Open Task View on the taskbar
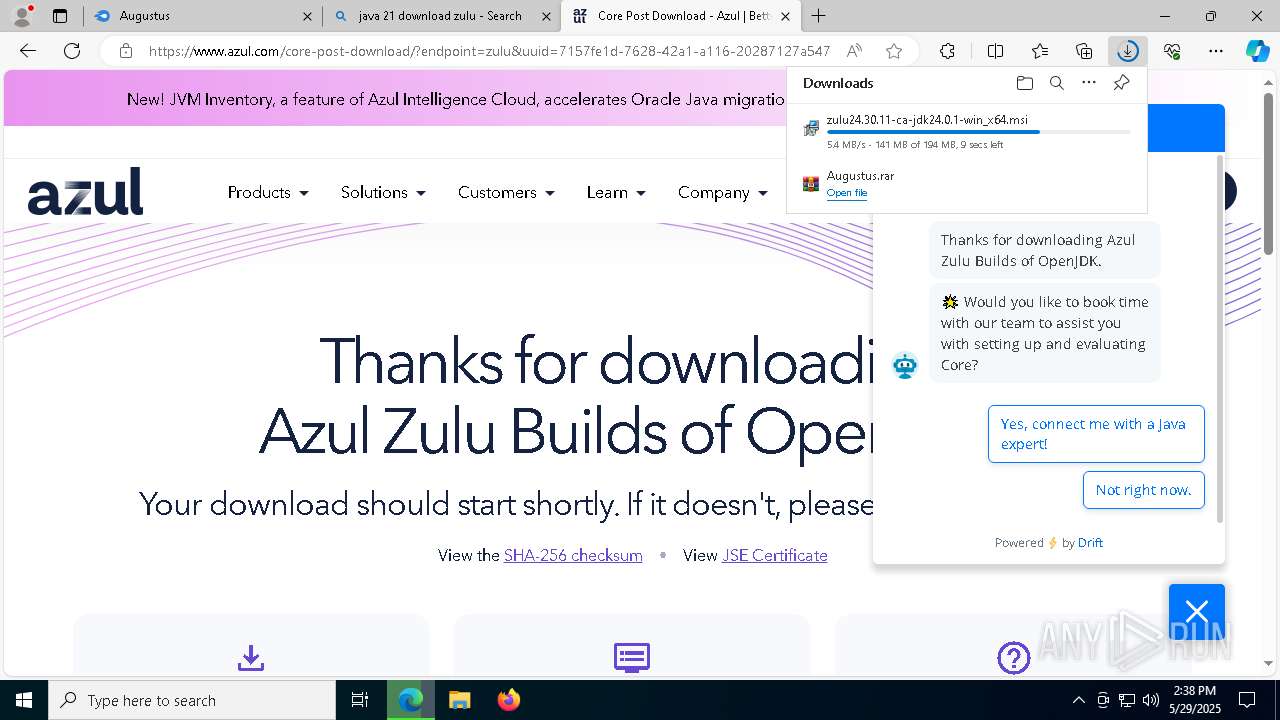1280x720 pixels. [x=361, y=700]
